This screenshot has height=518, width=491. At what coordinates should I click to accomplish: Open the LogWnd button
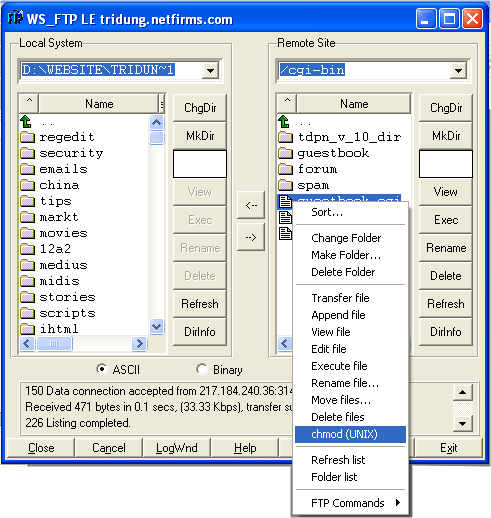(177, 448)
